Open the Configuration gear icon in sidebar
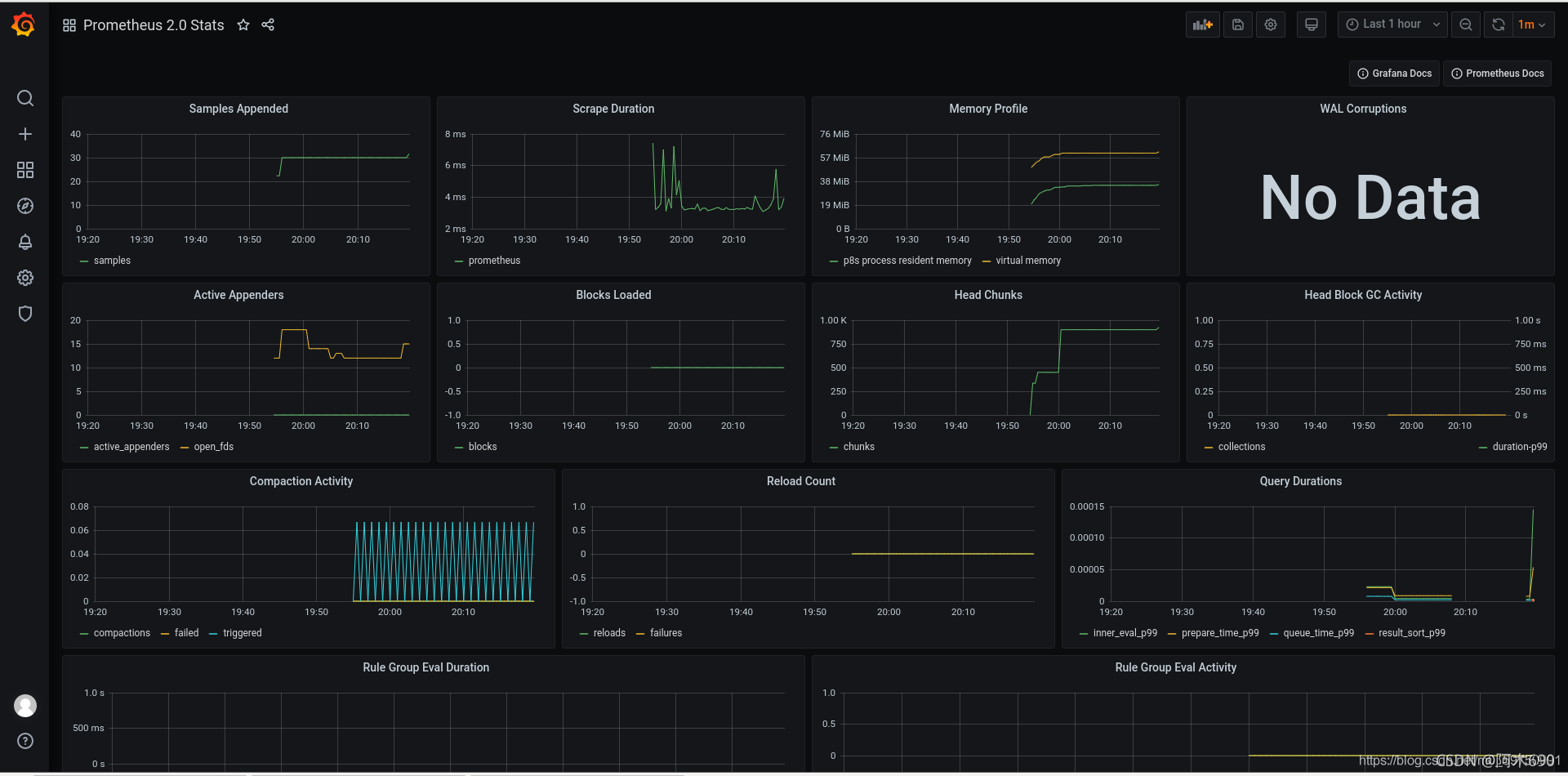 (x=25, y=278)
